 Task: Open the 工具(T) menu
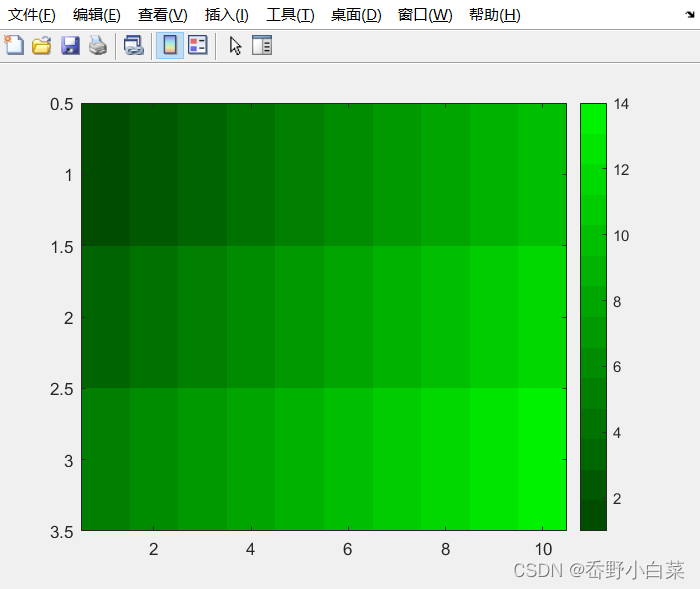[290, 15]
